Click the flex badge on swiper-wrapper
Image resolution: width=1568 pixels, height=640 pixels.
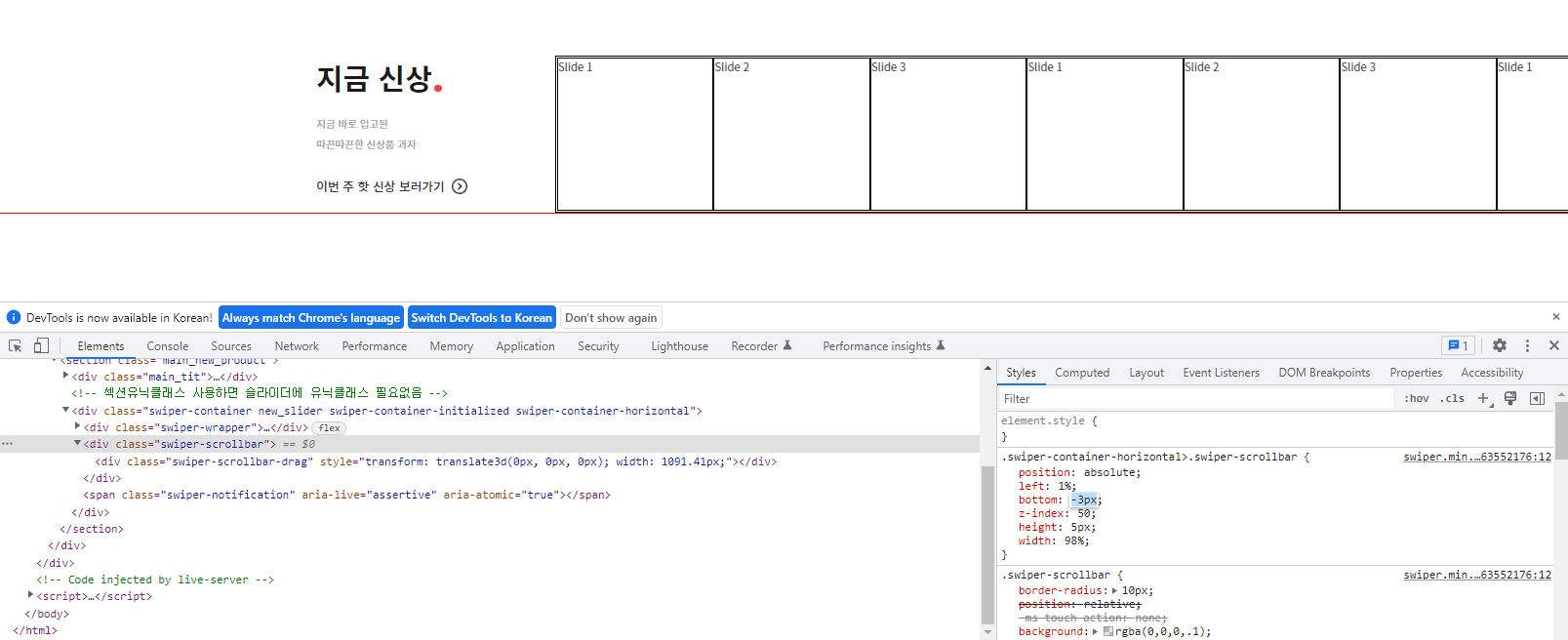[x=330, y=427]
